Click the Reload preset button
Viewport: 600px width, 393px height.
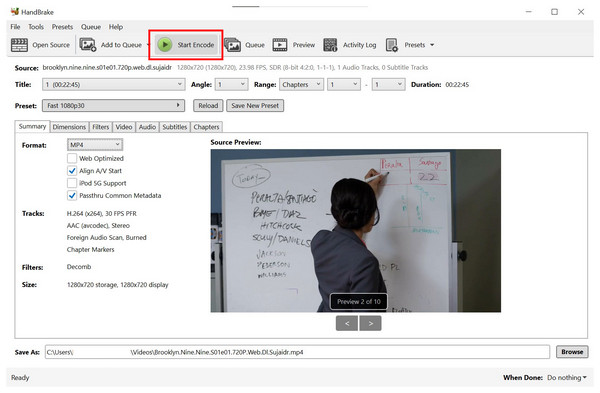click(x=208, y=106)
